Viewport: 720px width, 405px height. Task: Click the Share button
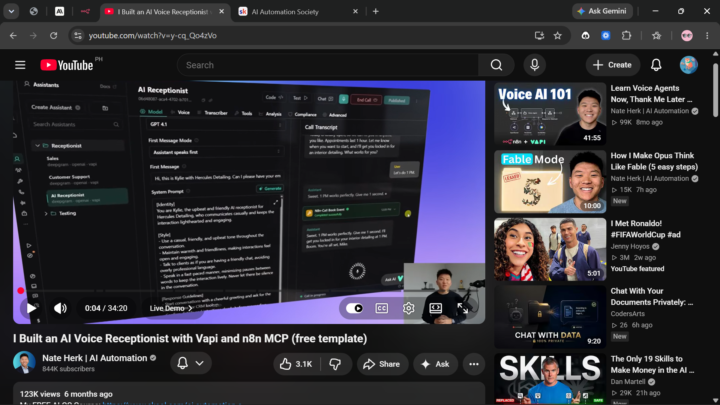382,364
